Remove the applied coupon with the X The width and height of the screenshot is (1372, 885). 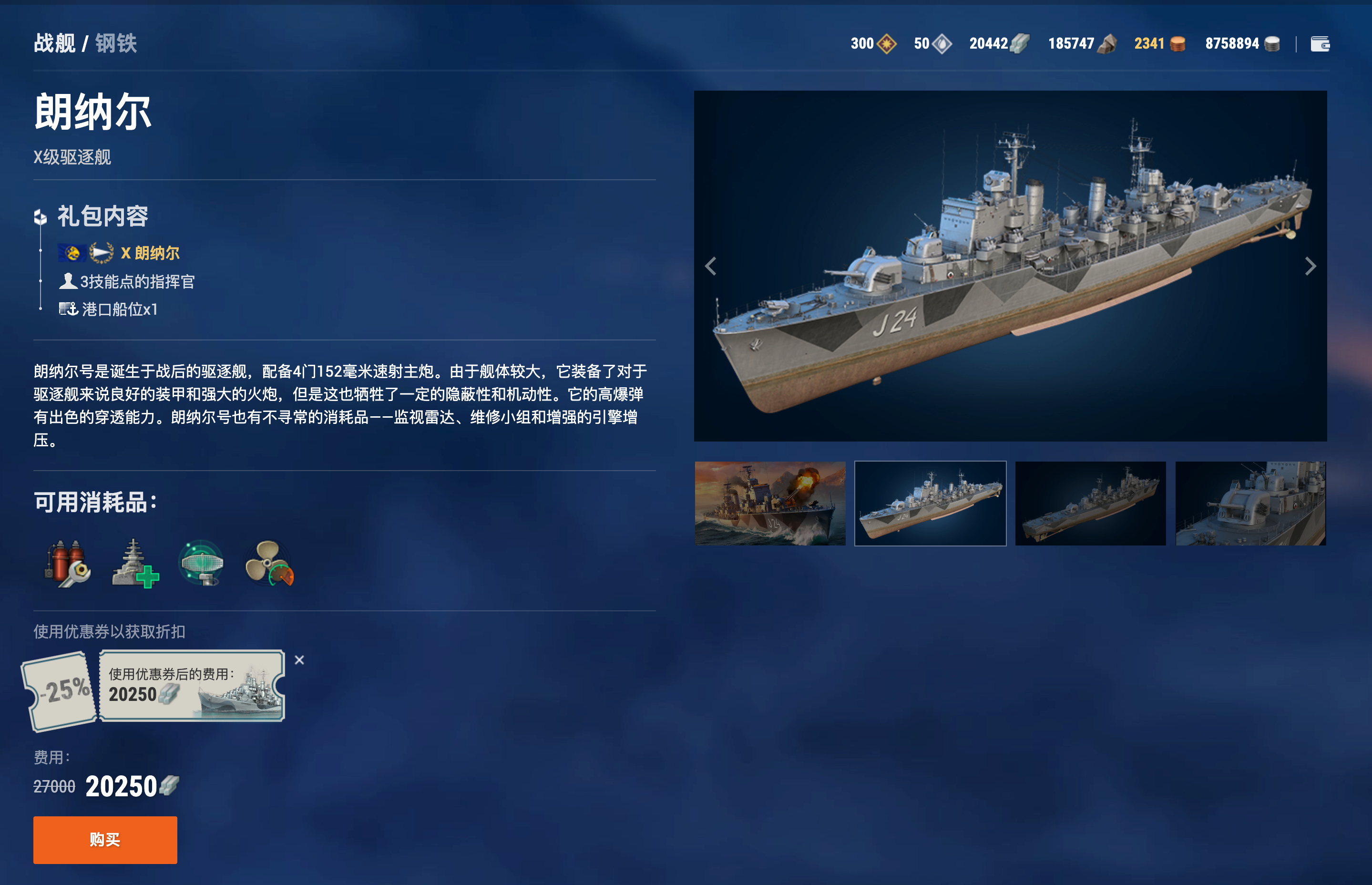tap(299, 660)
